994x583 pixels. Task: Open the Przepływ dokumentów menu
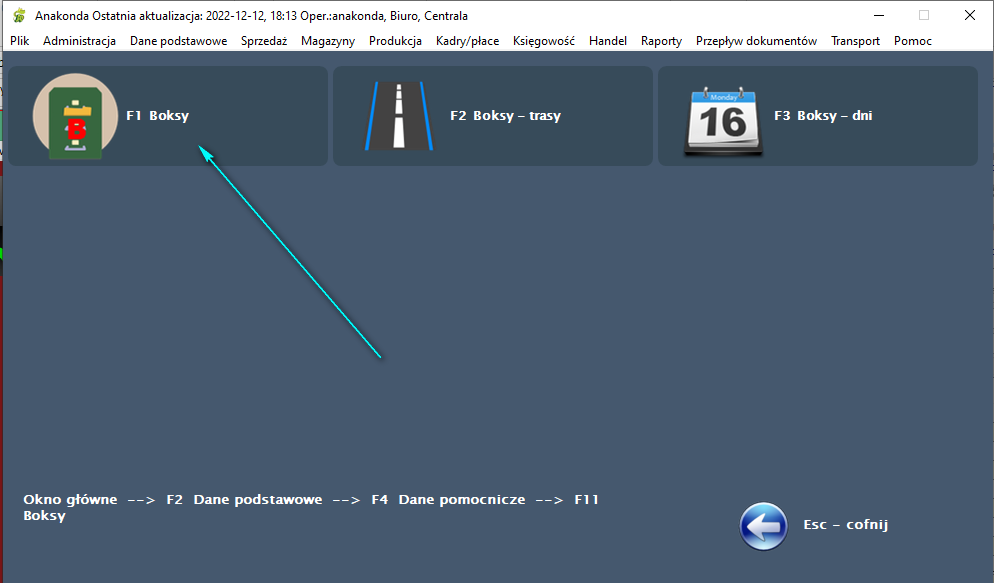point(756,41)
